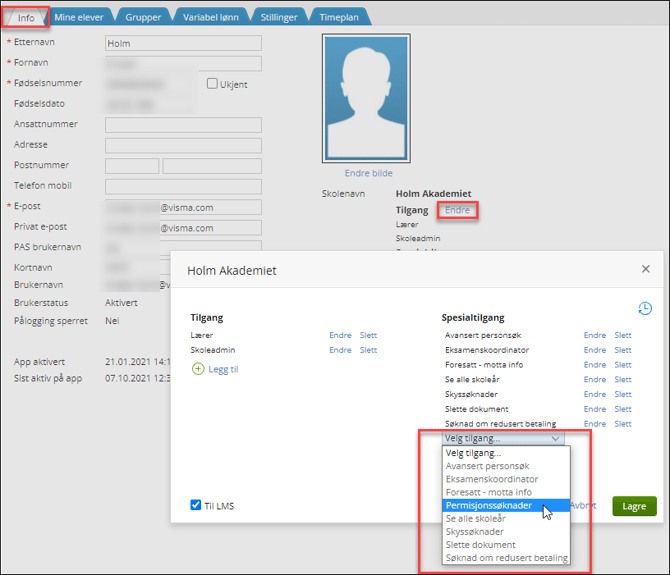Click the history clock icon in dialog
The height and width of the screenshot is (575, 670).
point(645,309)
